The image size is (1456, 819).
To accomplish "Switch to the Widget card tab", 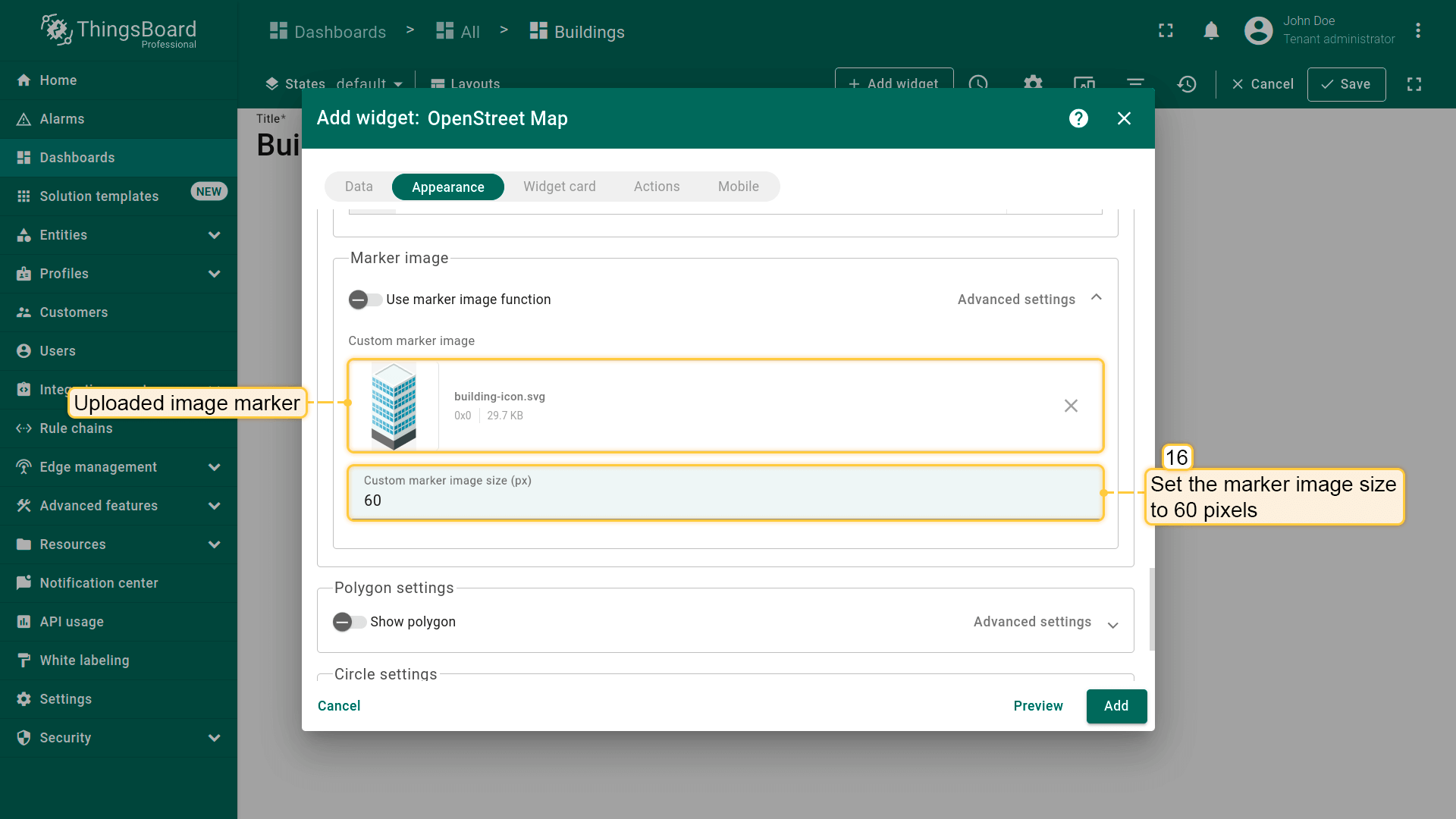I will pyautogui.click(x=559, y=187).
